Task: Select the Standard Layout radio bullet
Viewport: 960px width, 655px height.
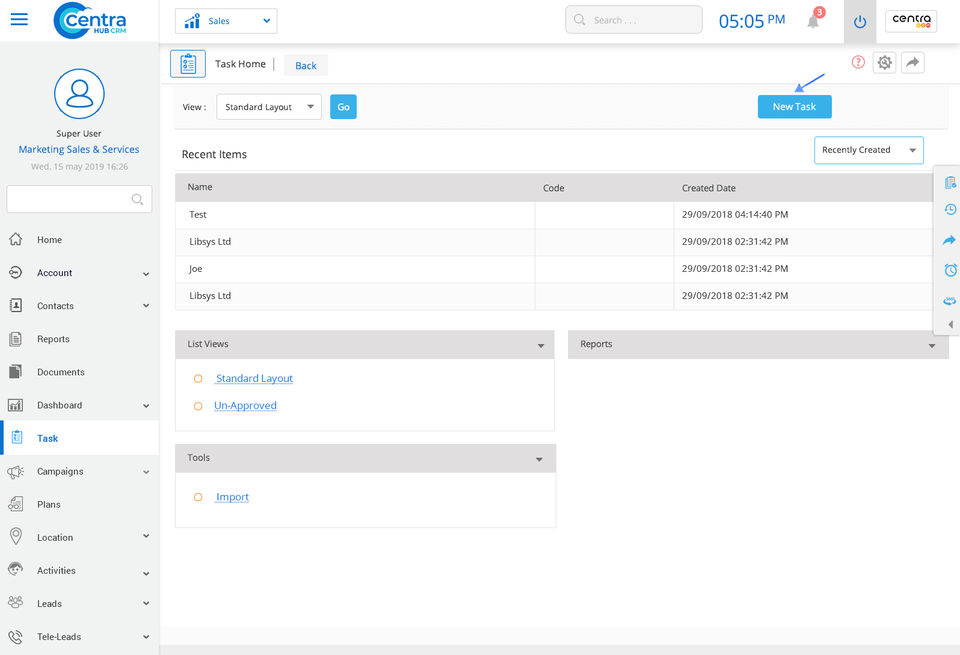Action: (198, 379)
